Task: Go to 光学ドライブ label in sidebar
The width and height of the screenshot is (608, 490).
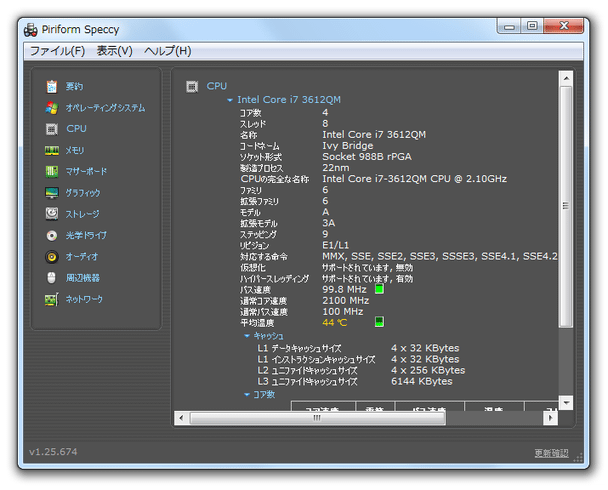Action: coord(86,235)
